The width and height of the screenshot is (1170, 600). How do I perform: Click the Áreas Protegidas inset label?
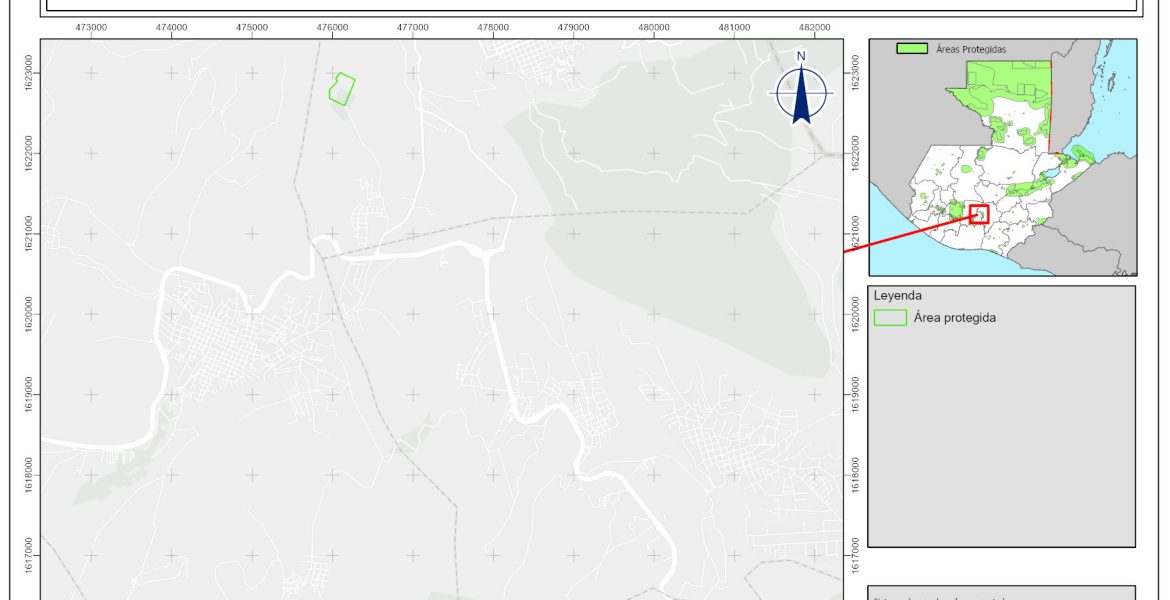click(x=971, y=48)
